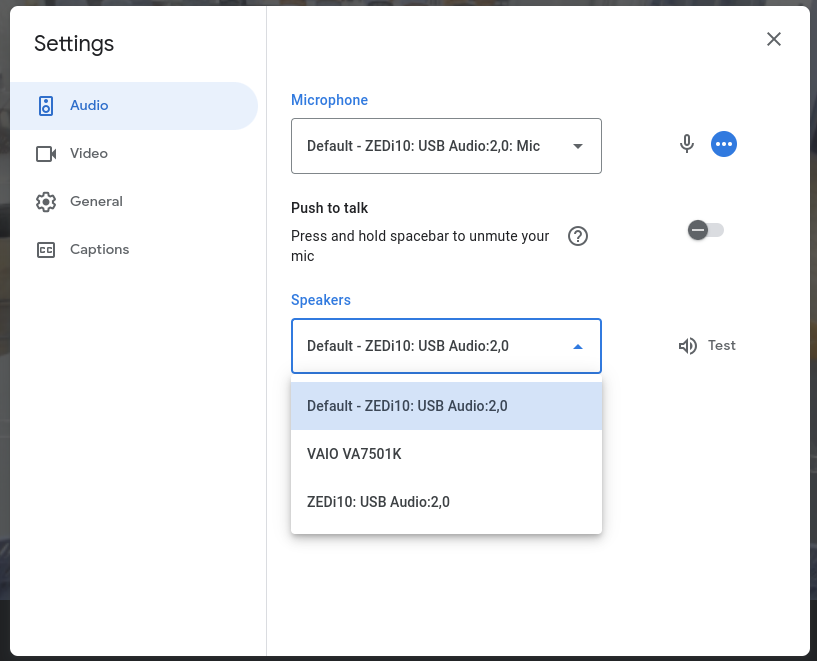
Task: Click the speaker icon left of Test
Action: 687,346
